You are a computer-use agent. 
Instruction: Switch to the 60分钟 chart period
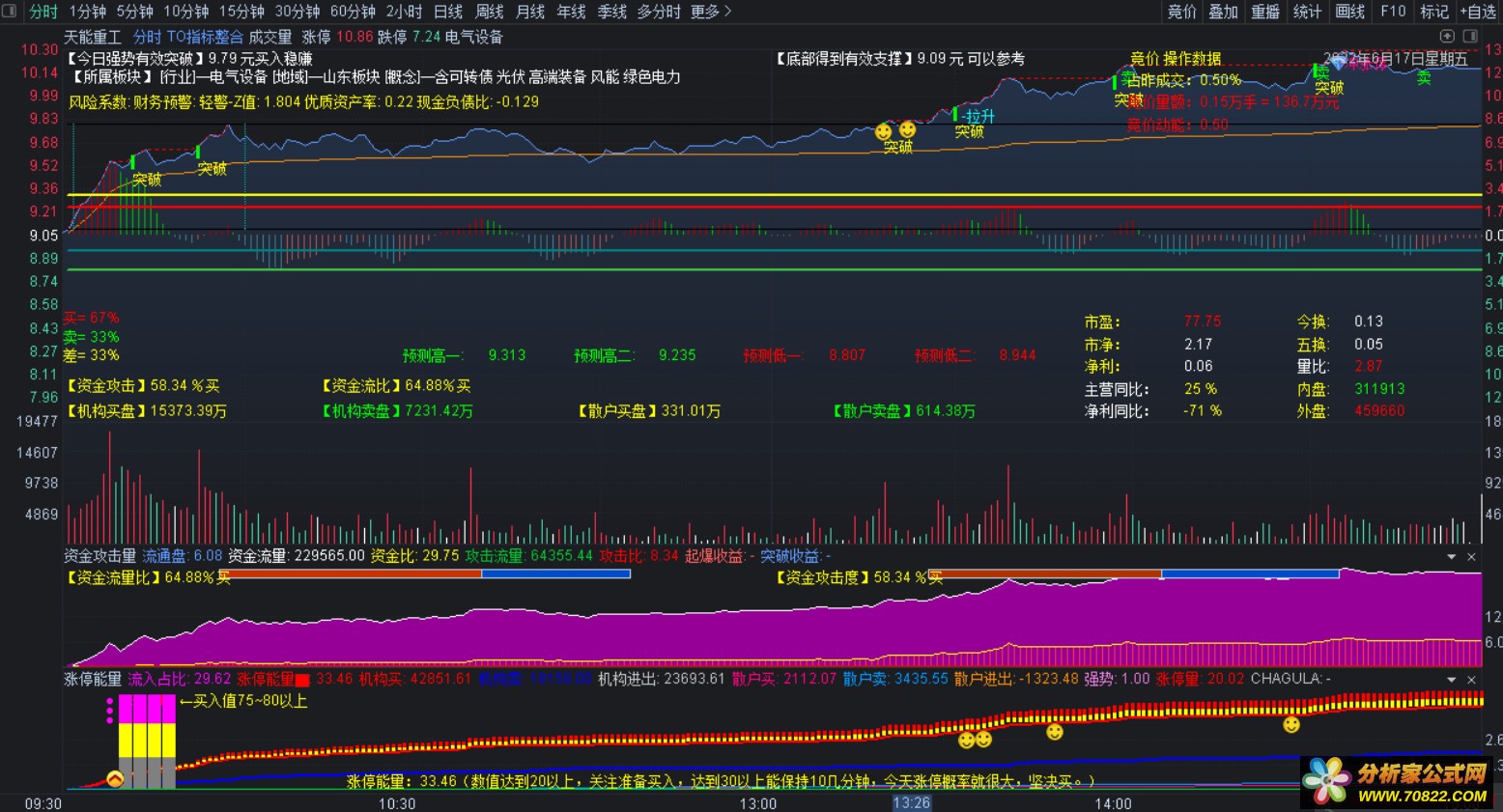tap(353, 12)
